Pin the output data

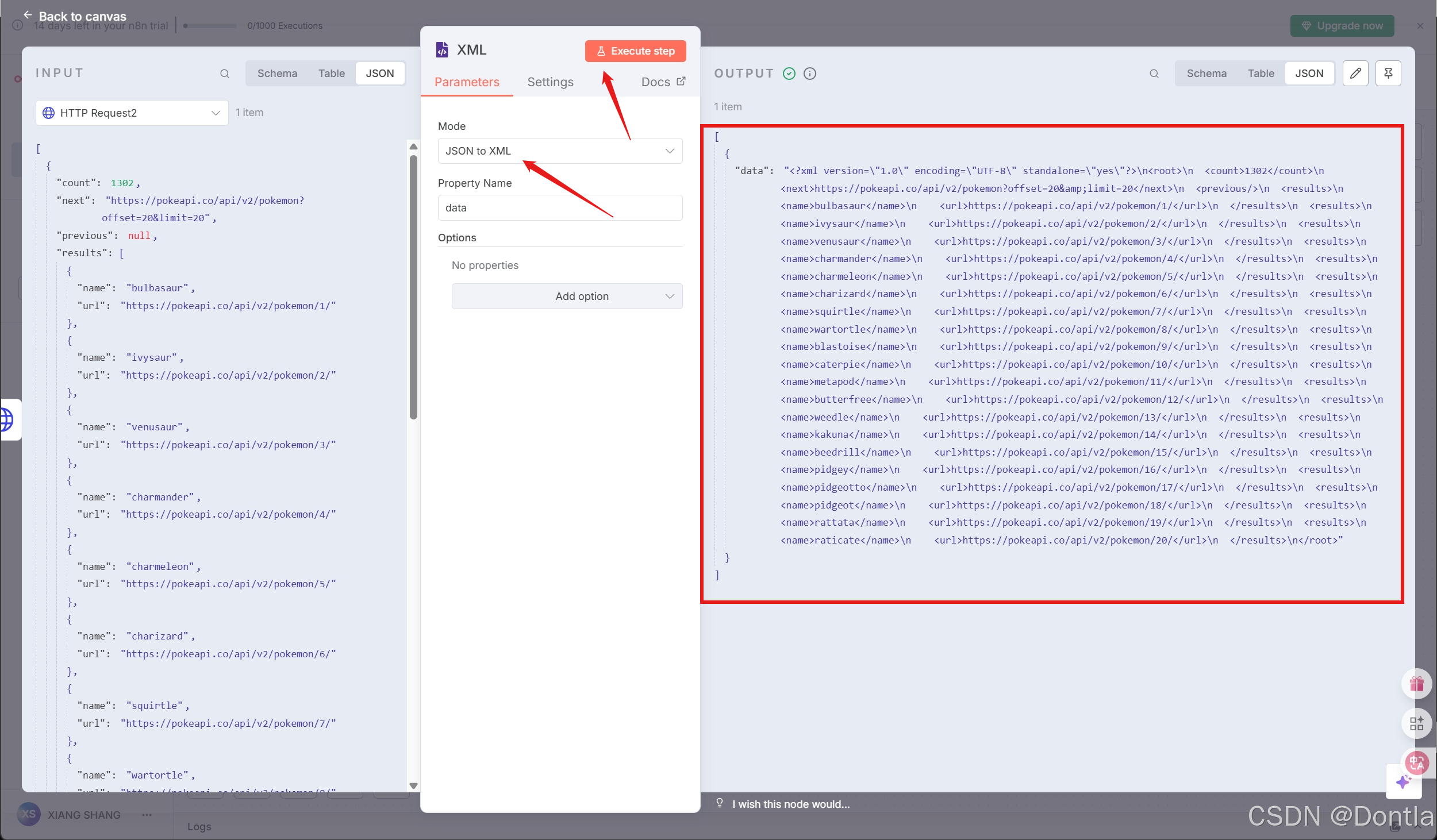tap(1388, 74)
